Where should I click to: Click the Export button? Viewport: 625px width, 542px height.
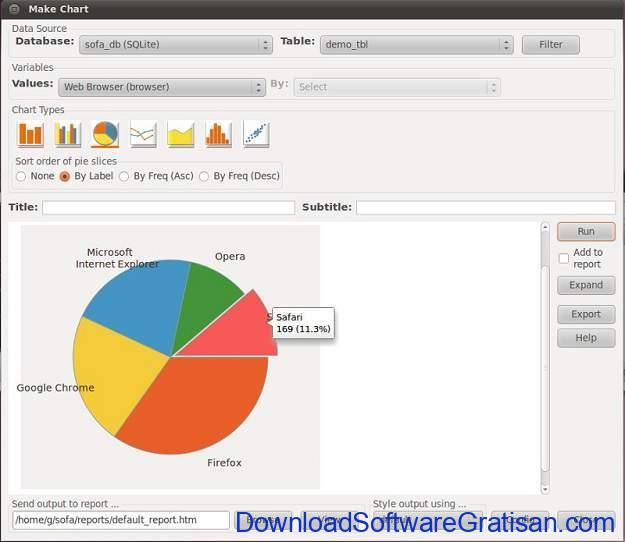coord(586,314)
